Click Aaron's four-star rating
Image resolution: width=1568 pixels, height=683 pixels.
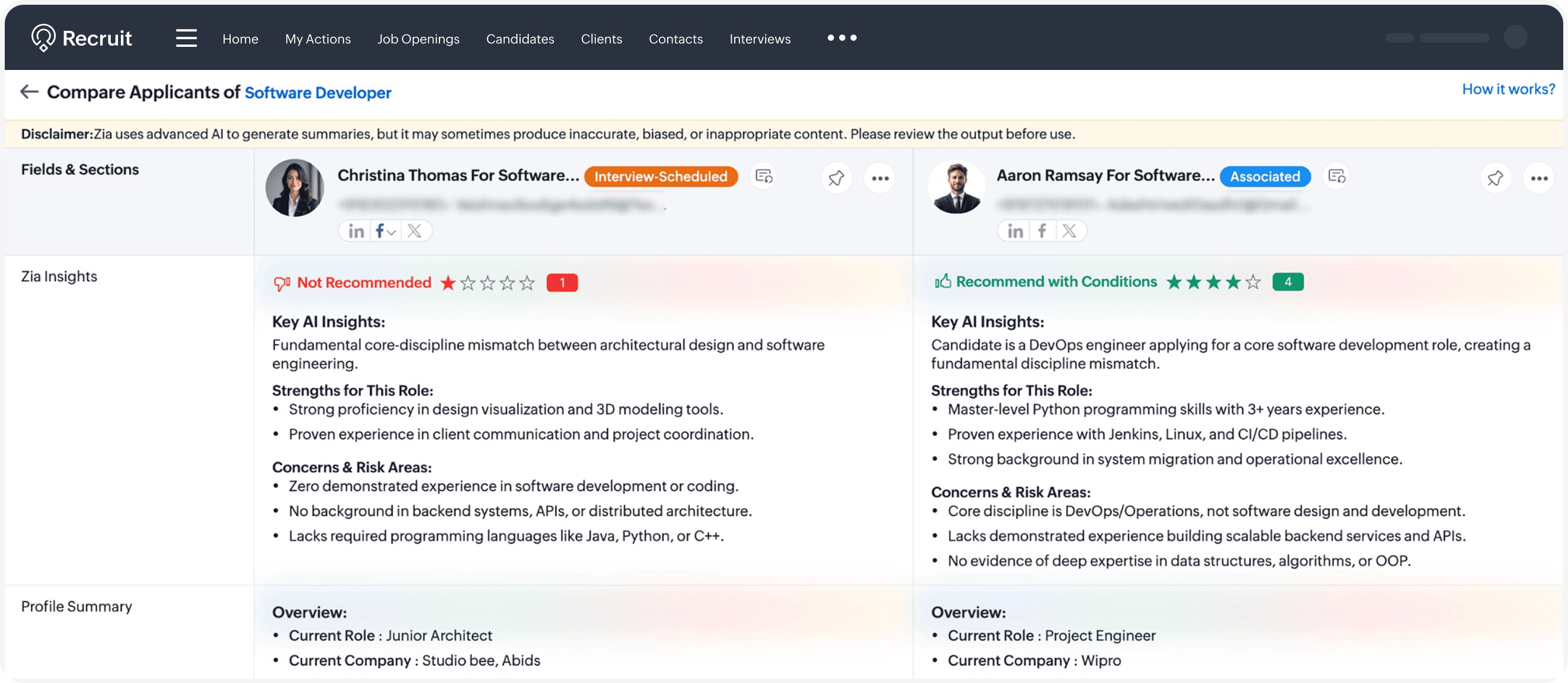1213,282
